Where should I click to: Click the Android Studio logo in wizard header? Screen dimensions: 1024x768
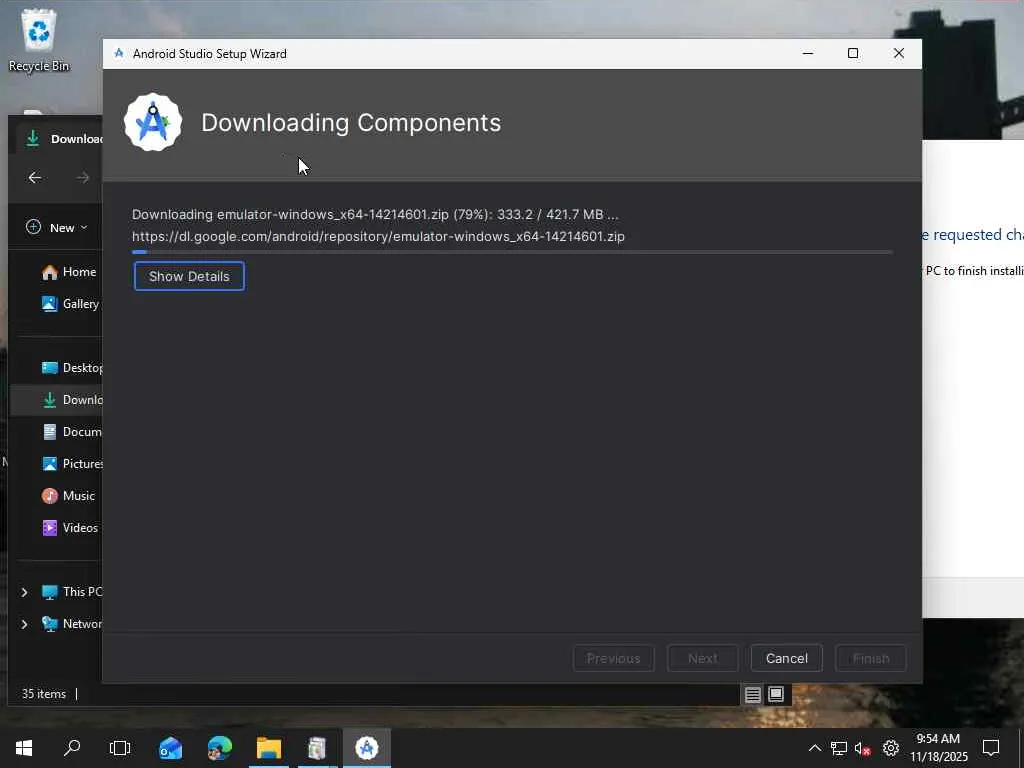pos(153,123)
